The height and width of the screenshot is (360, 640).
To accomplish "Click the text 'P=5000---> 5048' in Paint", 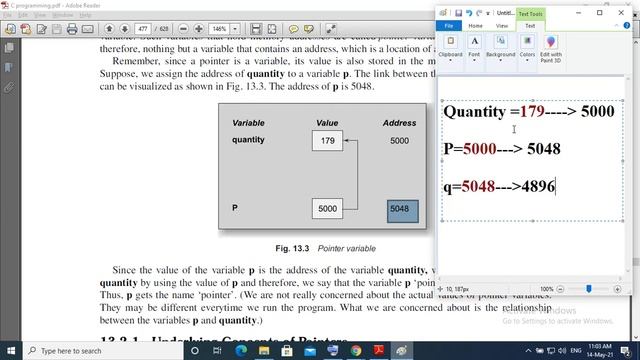I will [x=502, y=149].
